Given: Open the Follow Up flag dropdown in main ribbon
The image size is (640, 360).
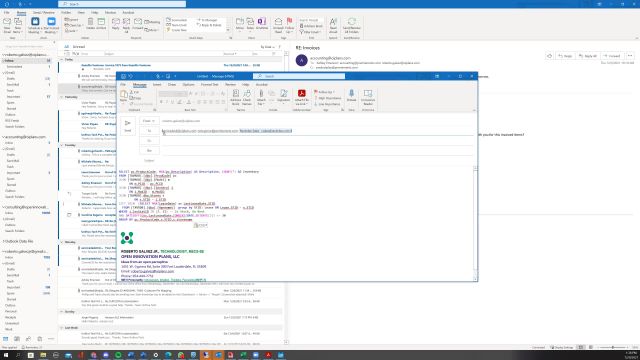Looking at the screenshot, I should (289, 25).
